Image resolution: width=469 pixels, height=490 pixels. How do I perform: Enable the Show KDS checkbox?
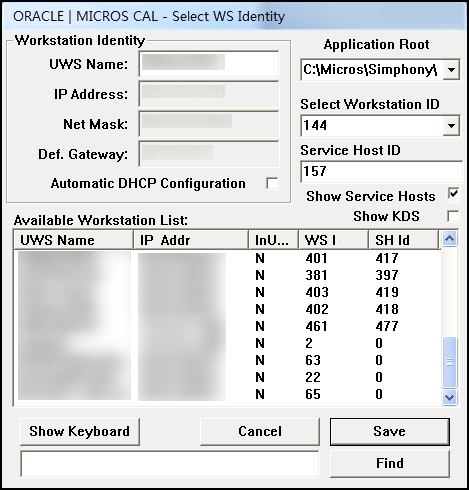453,216
